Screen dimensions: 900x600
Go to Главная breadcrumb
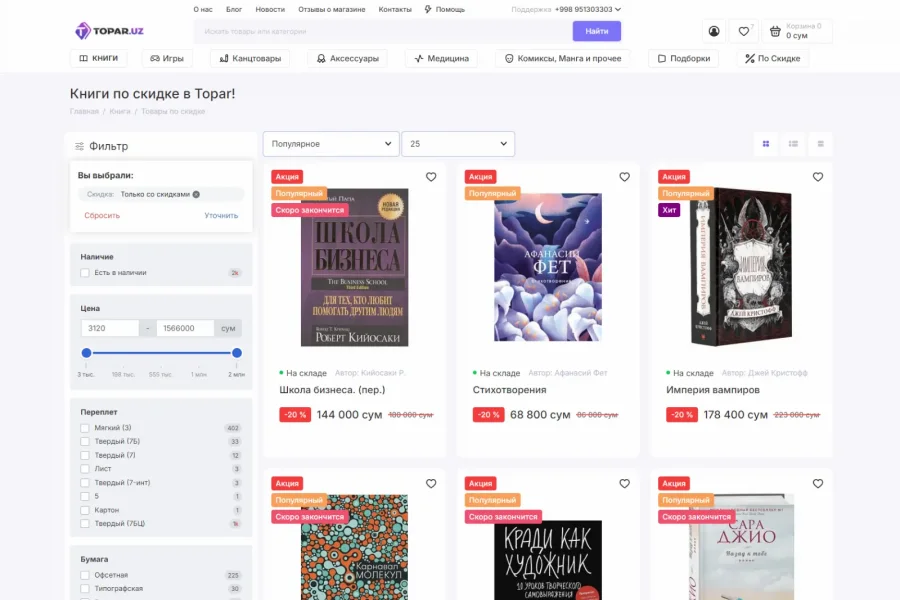click(84, 111)
